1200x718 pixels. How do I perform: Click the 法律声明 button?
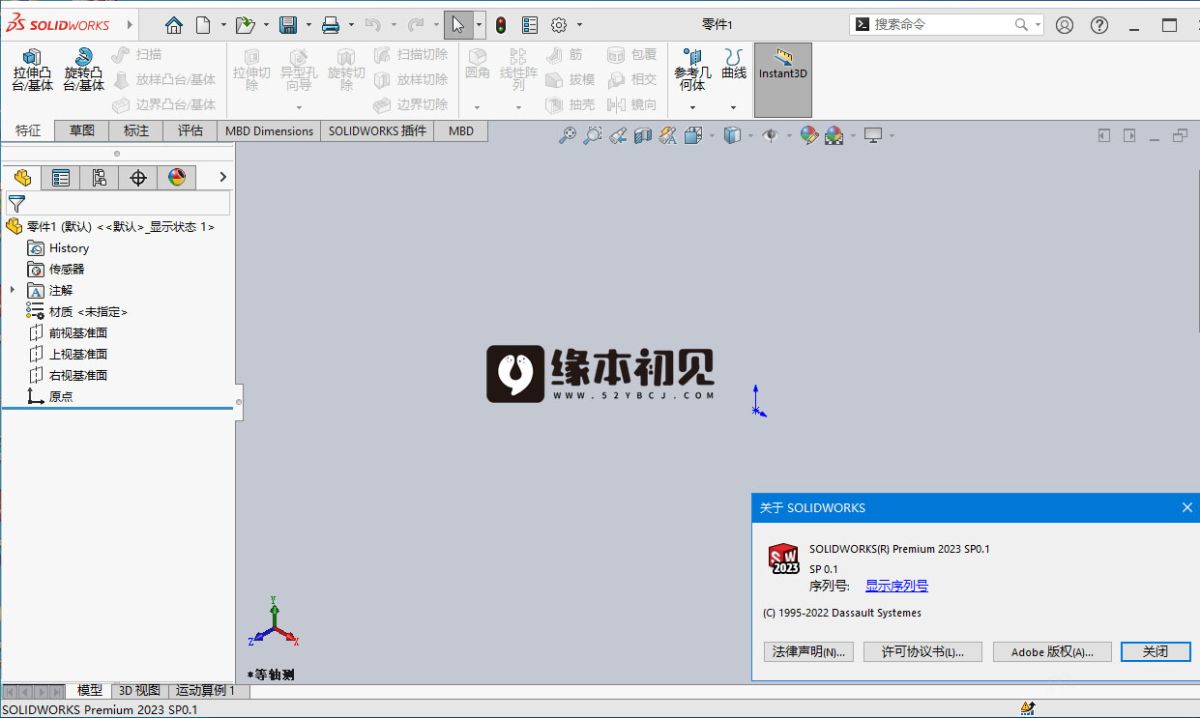809,651
